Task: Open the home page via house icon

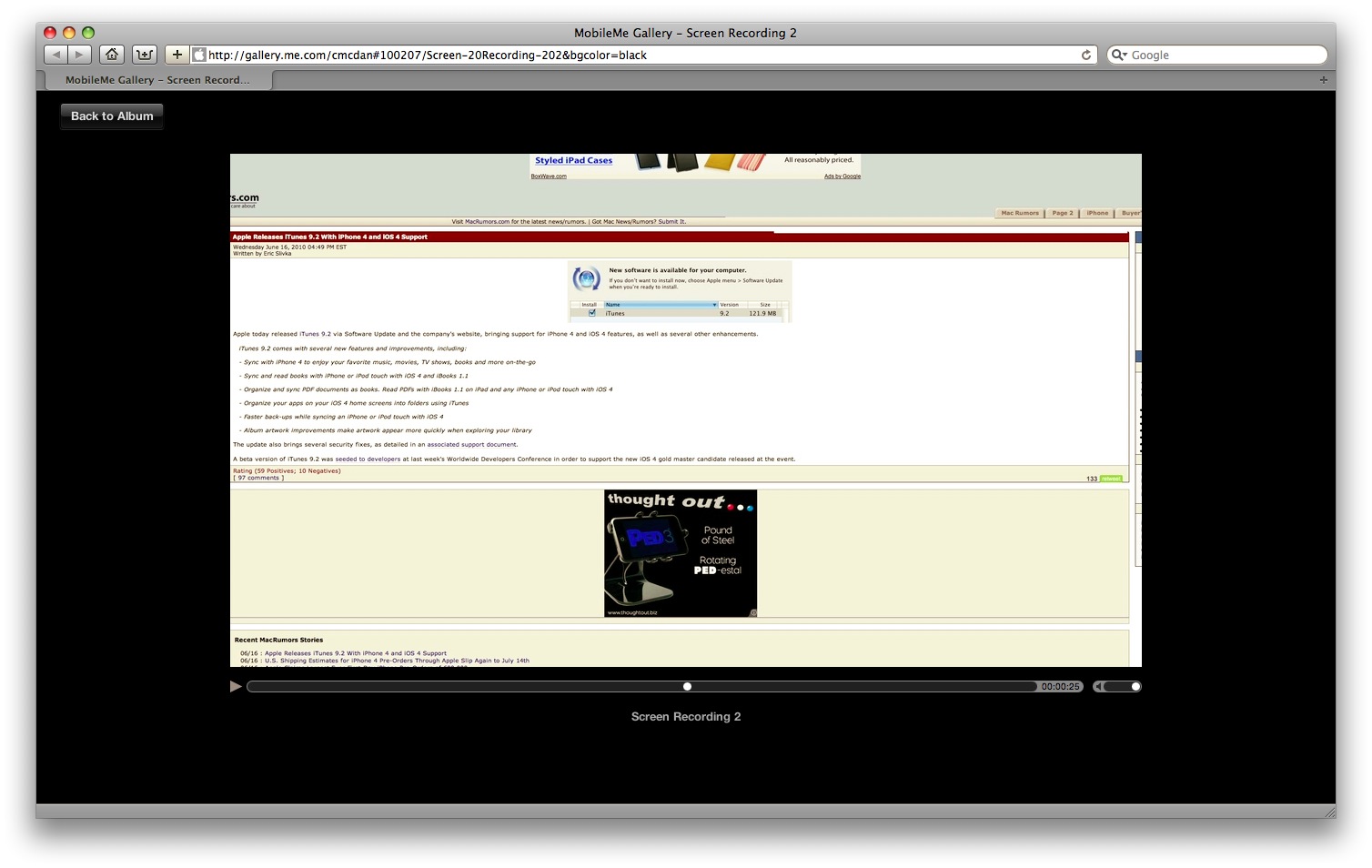Action: pos(111,55)
